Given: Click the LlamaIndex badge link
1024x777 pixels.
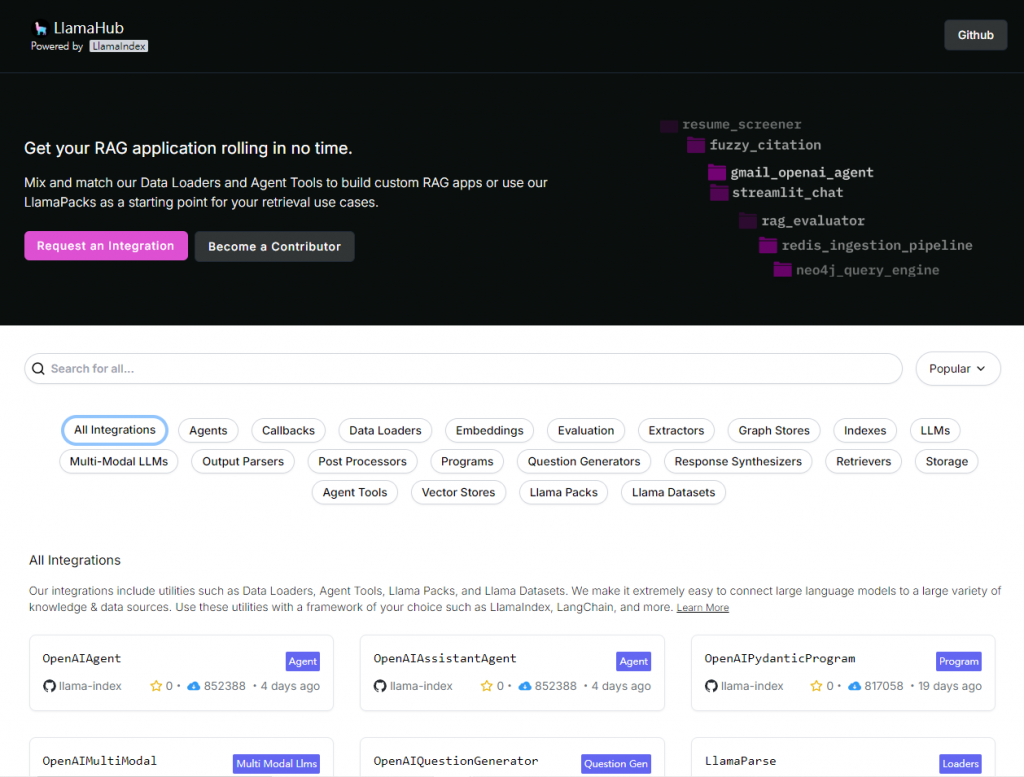Looking at the screenshot, I should [119, 46].
